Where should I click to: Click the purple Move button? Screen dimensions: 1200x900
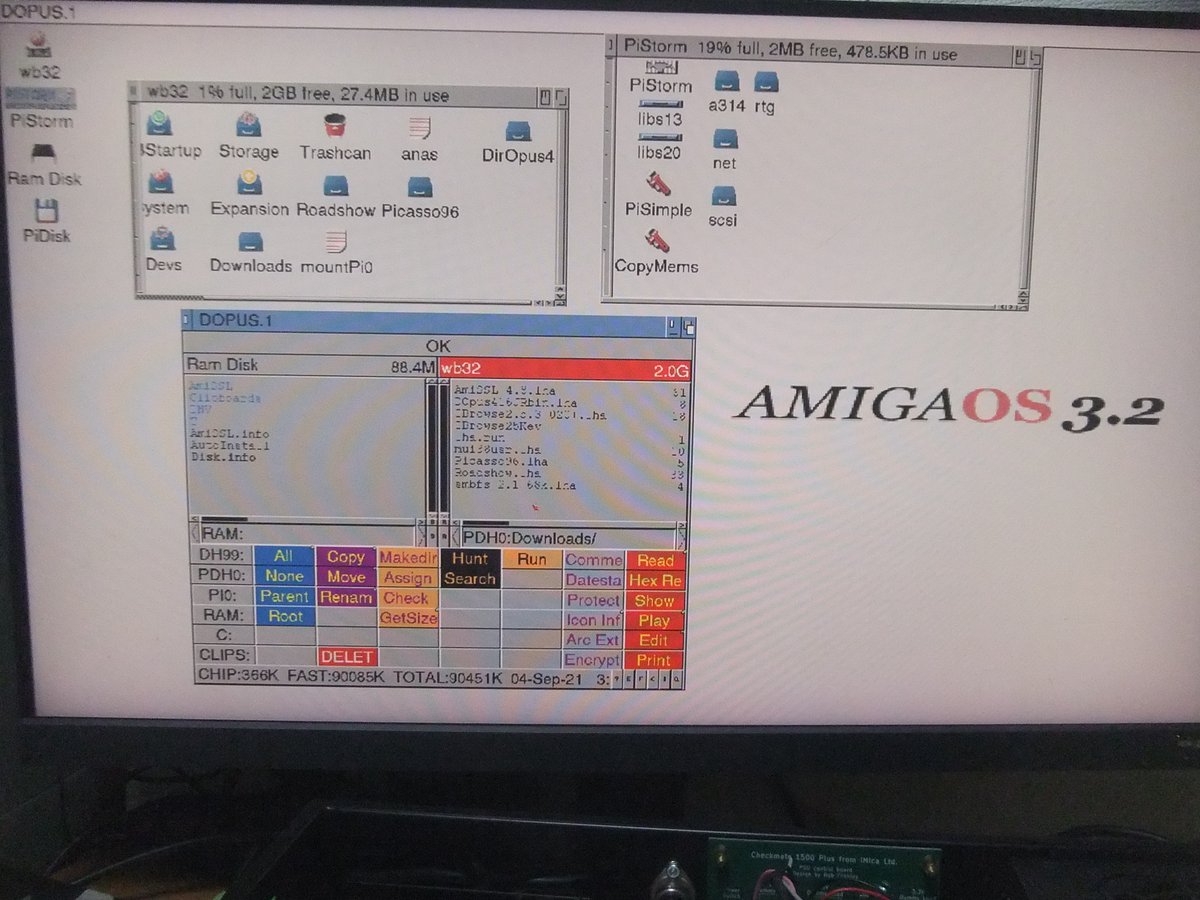[346, 577]
